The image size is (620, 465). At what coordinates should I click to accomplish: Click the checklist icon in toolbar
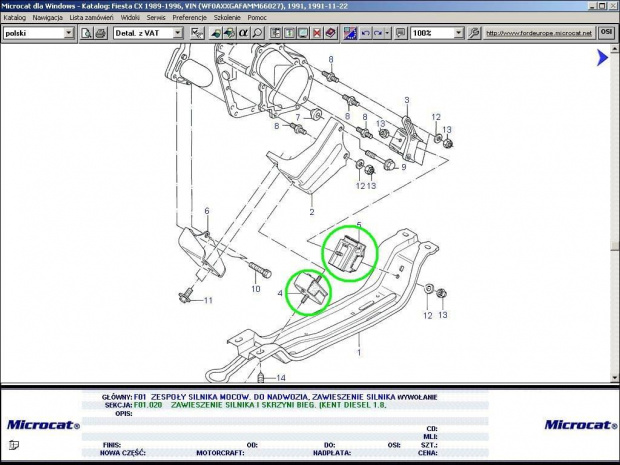tap(197, 33)
